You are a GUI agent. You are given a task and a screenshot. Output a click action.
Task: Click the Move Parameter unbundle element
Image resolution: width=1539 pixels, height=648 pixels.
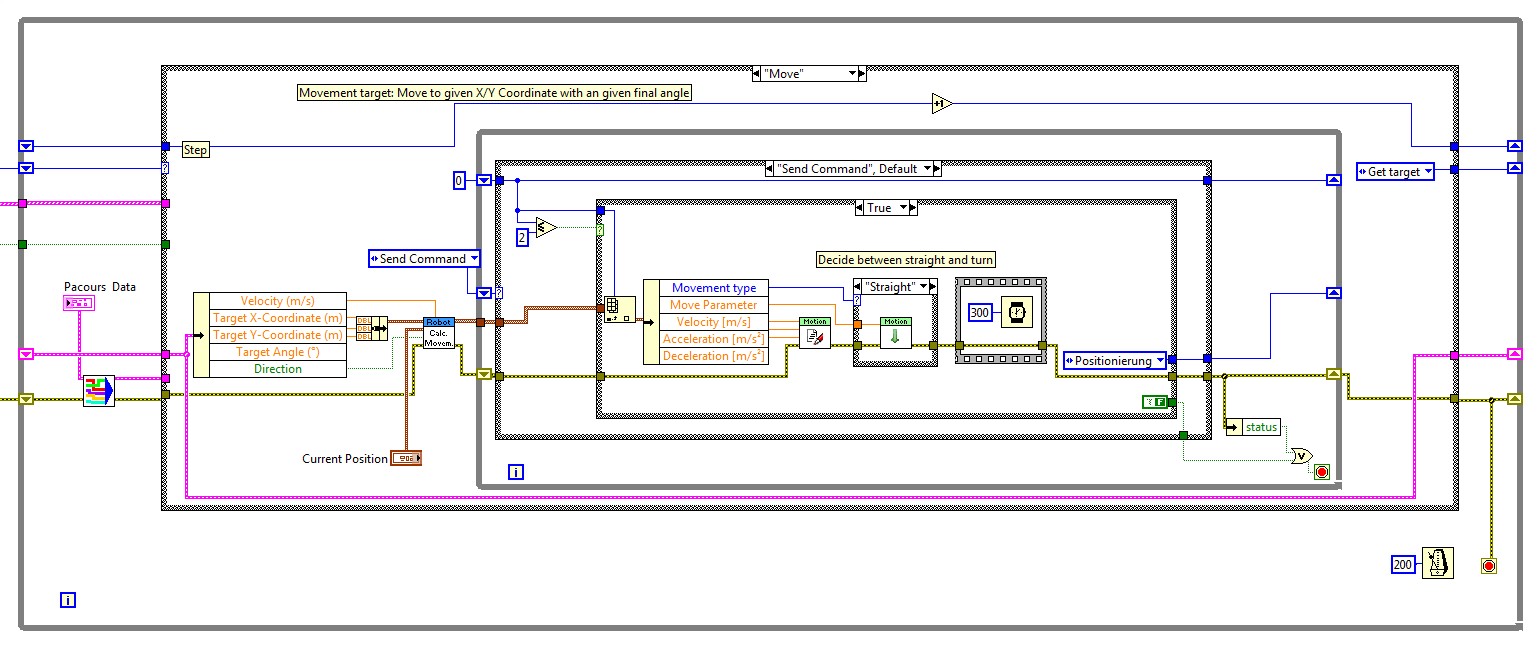pos(714,305)
